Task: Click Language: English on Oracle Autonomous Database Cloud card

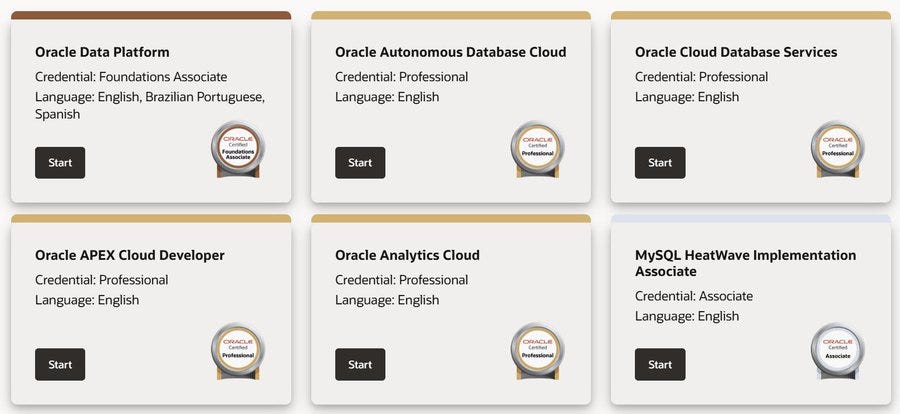Action: tap(387, 97)
